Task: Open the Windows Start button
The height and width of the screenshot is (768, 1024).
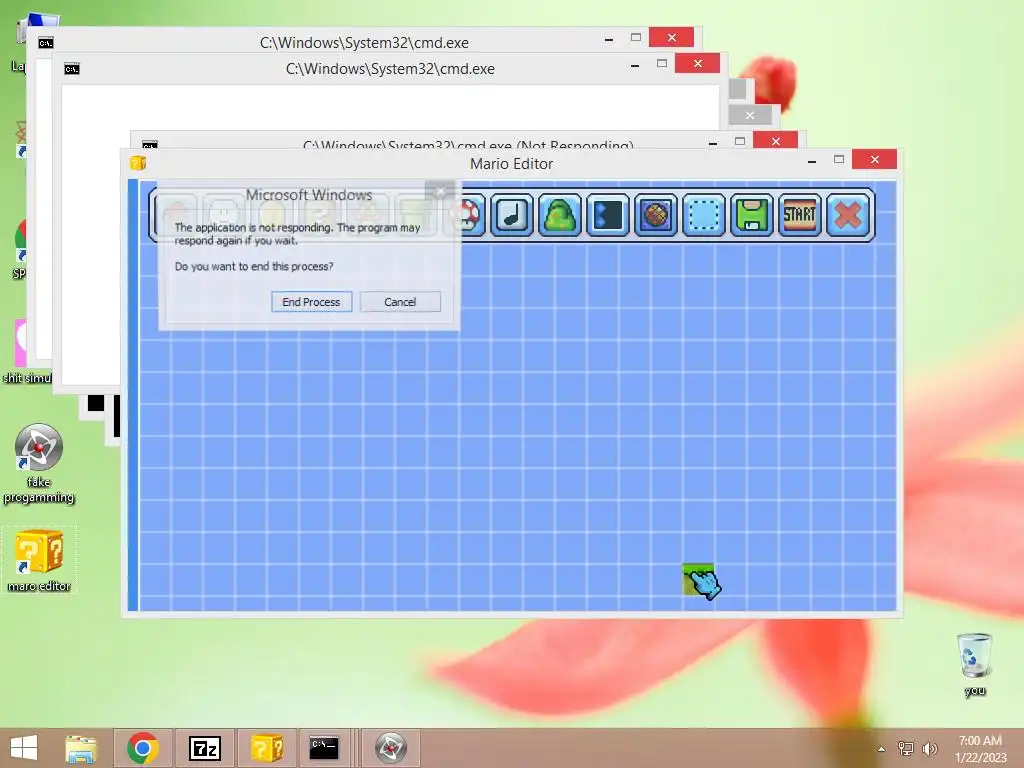Action: (x=24, y=748)
